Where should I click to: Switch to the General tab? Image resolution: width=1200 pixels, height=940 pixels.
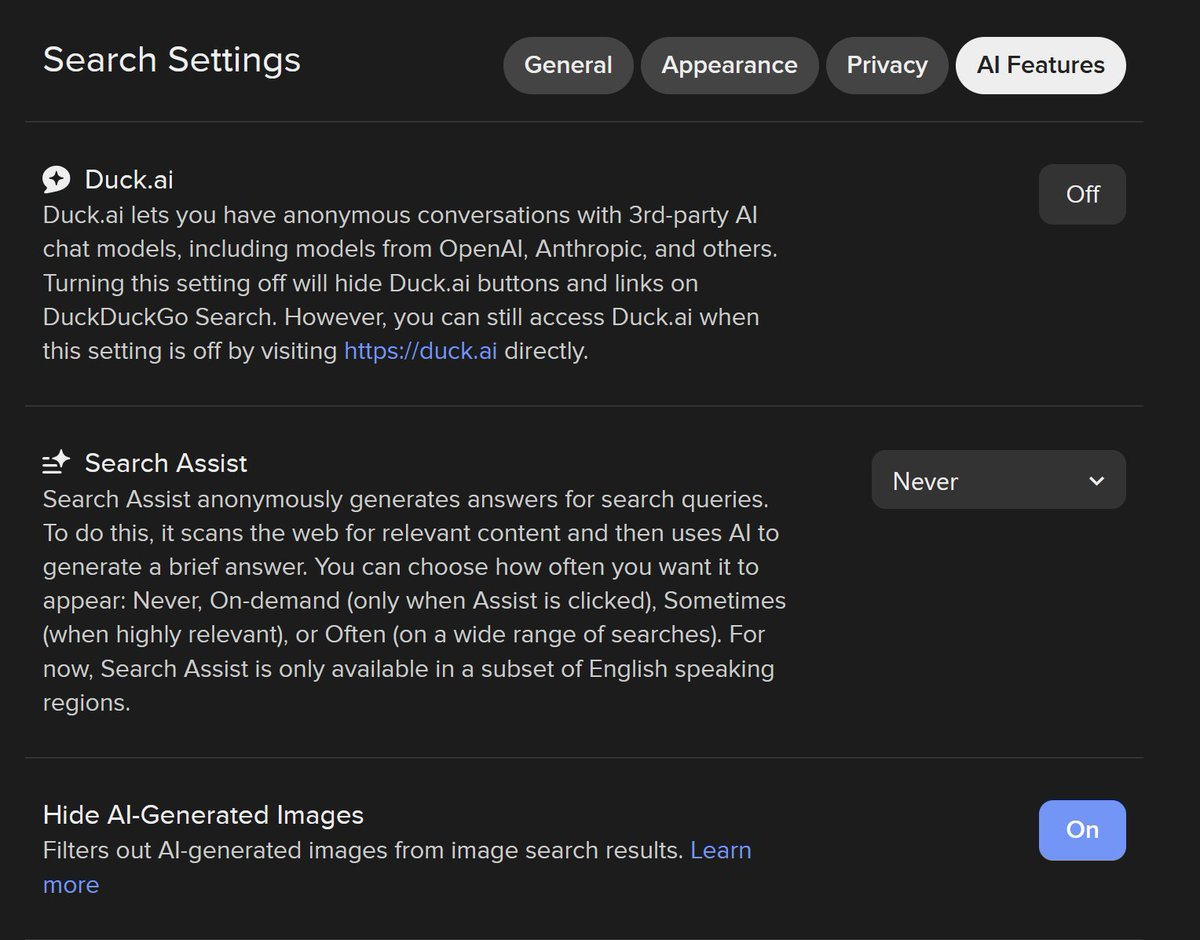[568, 66]
